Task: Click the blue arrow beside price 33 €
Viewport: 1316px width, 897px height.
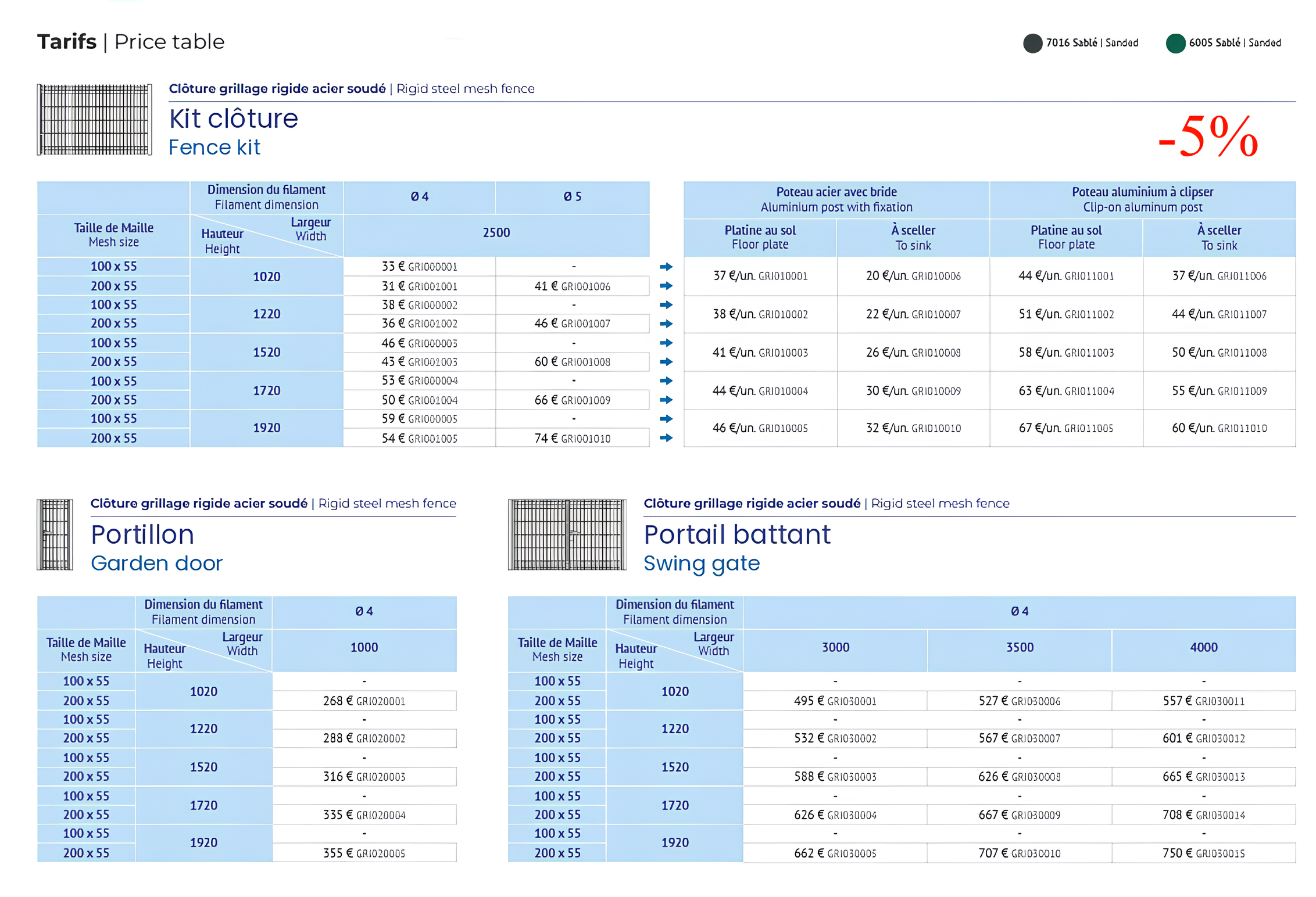Action: [x=667, y=267]
